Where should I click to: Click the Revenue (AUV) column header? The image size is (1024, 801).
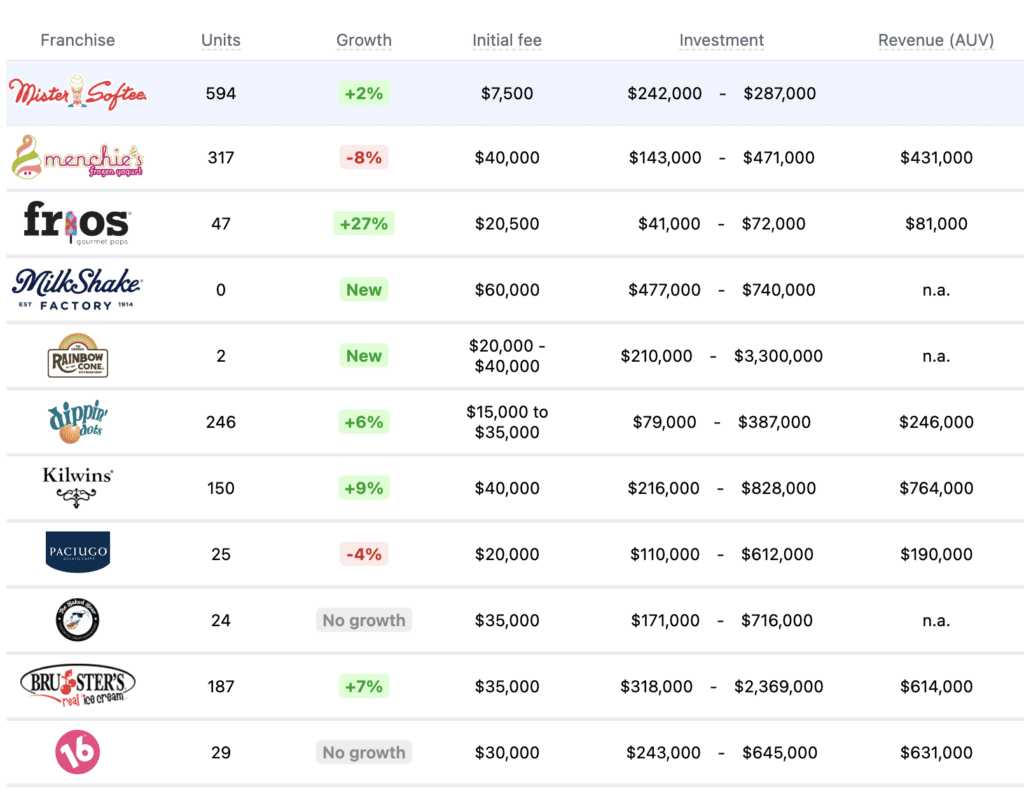936,40
